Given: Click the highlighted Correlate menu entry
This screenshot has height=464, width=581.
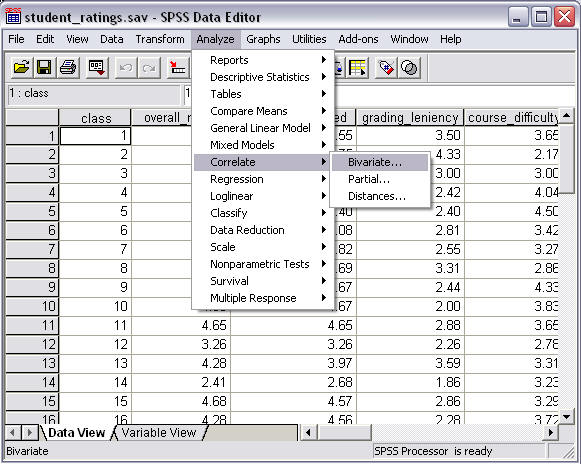Looking at the screenshot, I should coord(262,162).
